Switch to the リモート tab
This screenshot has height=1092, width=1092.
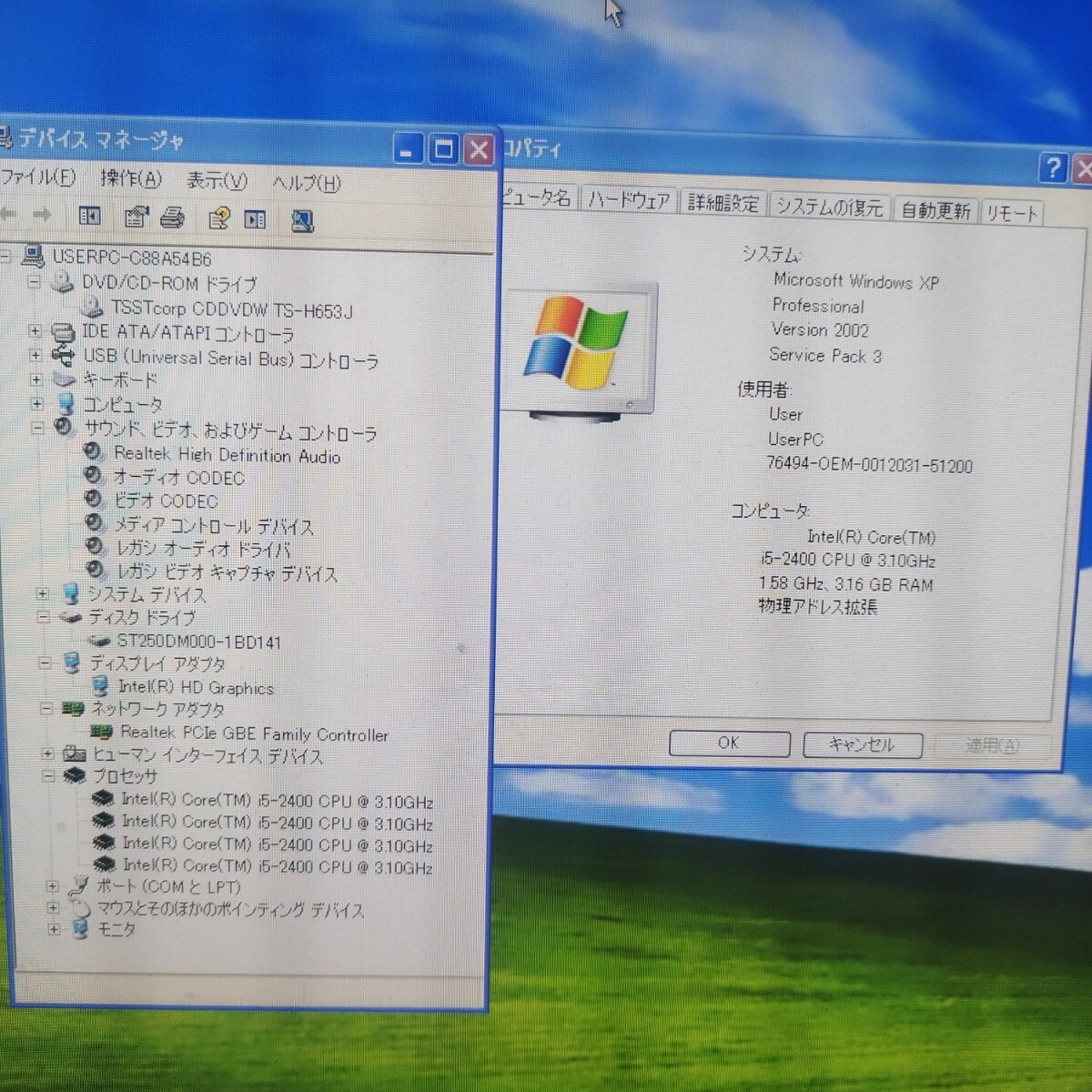coord(1012,214)
